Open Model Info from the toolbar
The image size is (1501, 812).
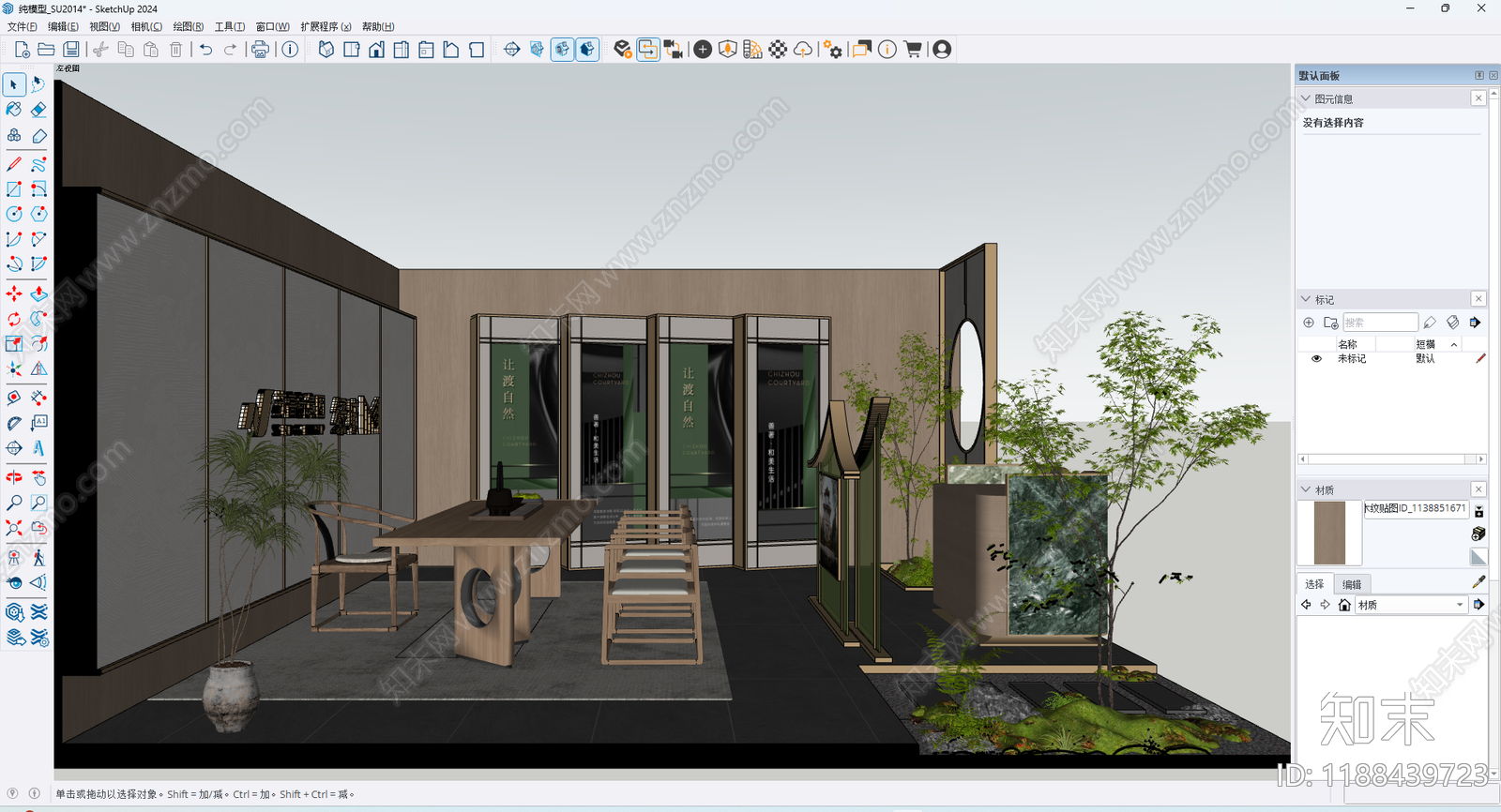[x=291, y=50]
